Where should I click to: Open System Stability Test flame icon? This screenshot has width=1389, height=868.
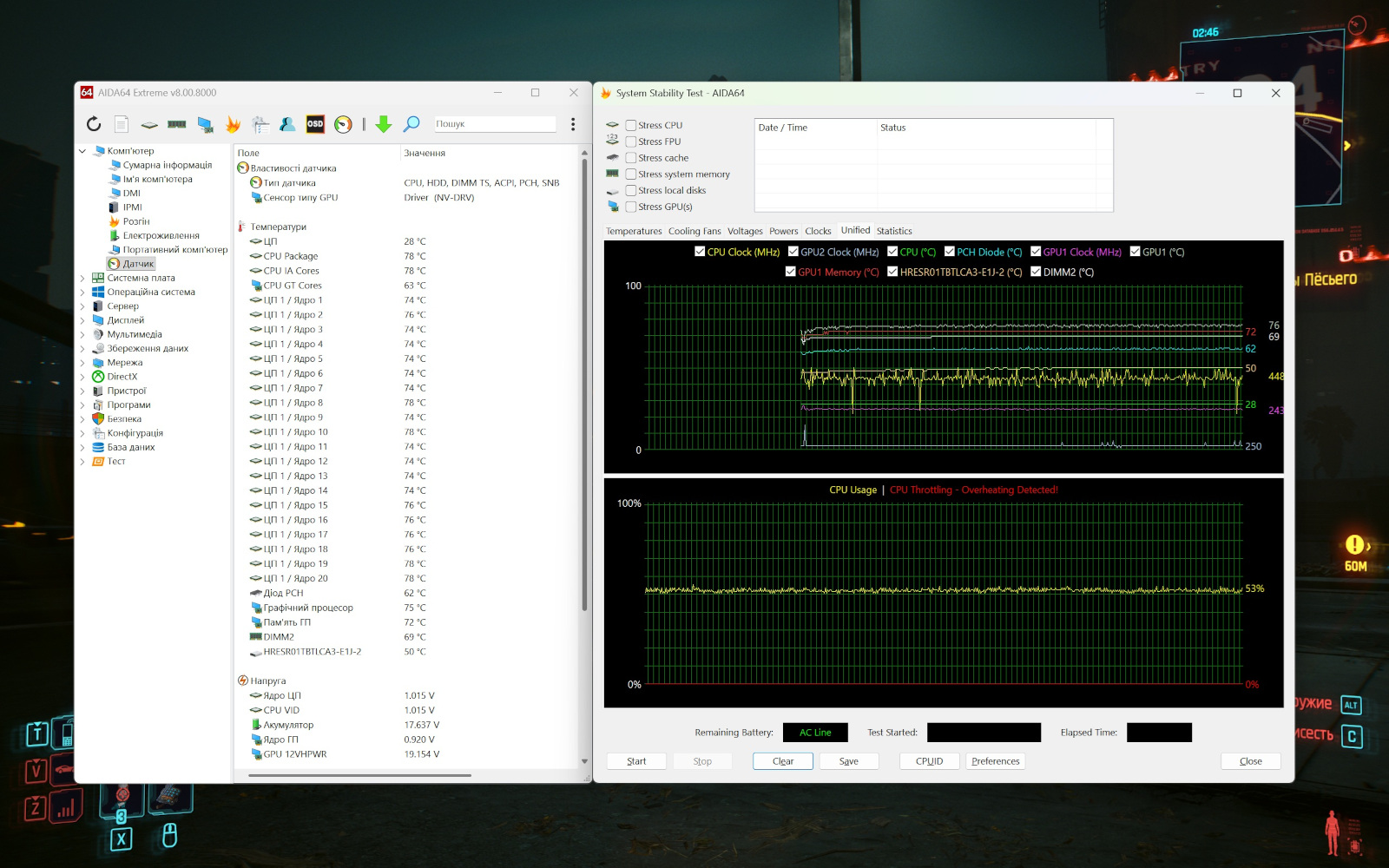tap(233, 124)
